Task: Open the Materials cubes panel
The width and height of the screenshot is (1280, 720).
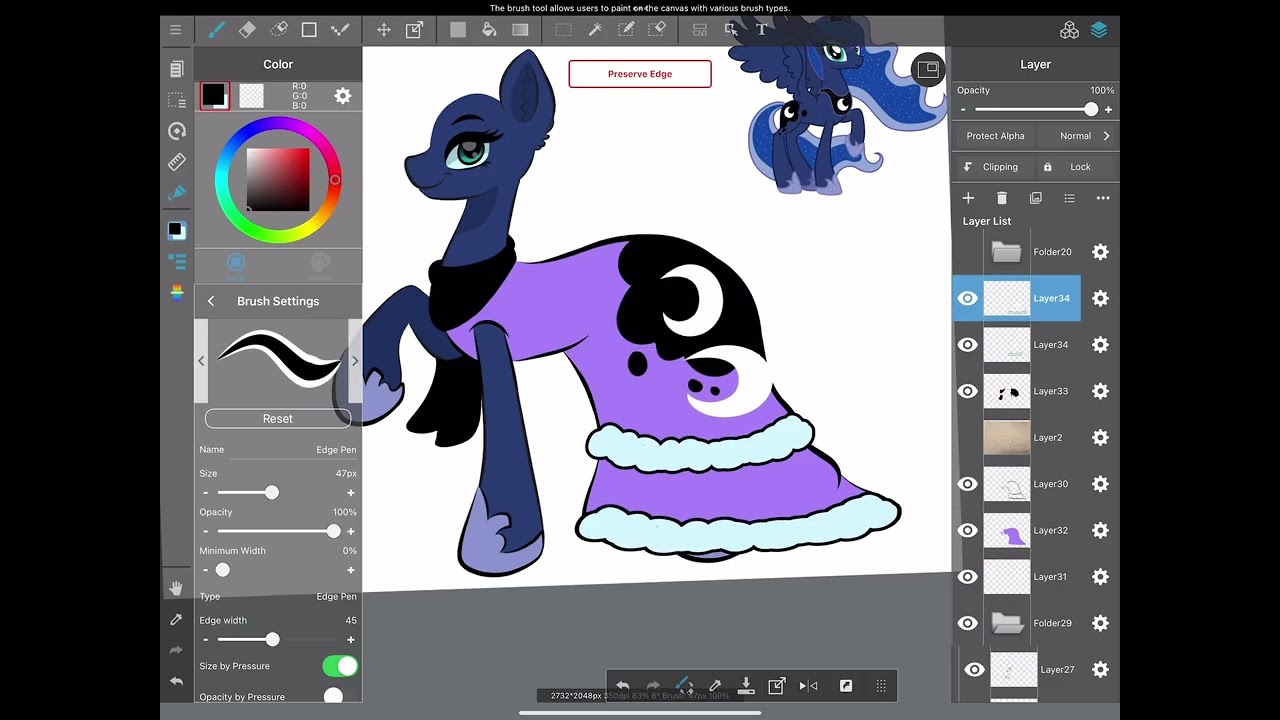Action: click(1069, 30)
